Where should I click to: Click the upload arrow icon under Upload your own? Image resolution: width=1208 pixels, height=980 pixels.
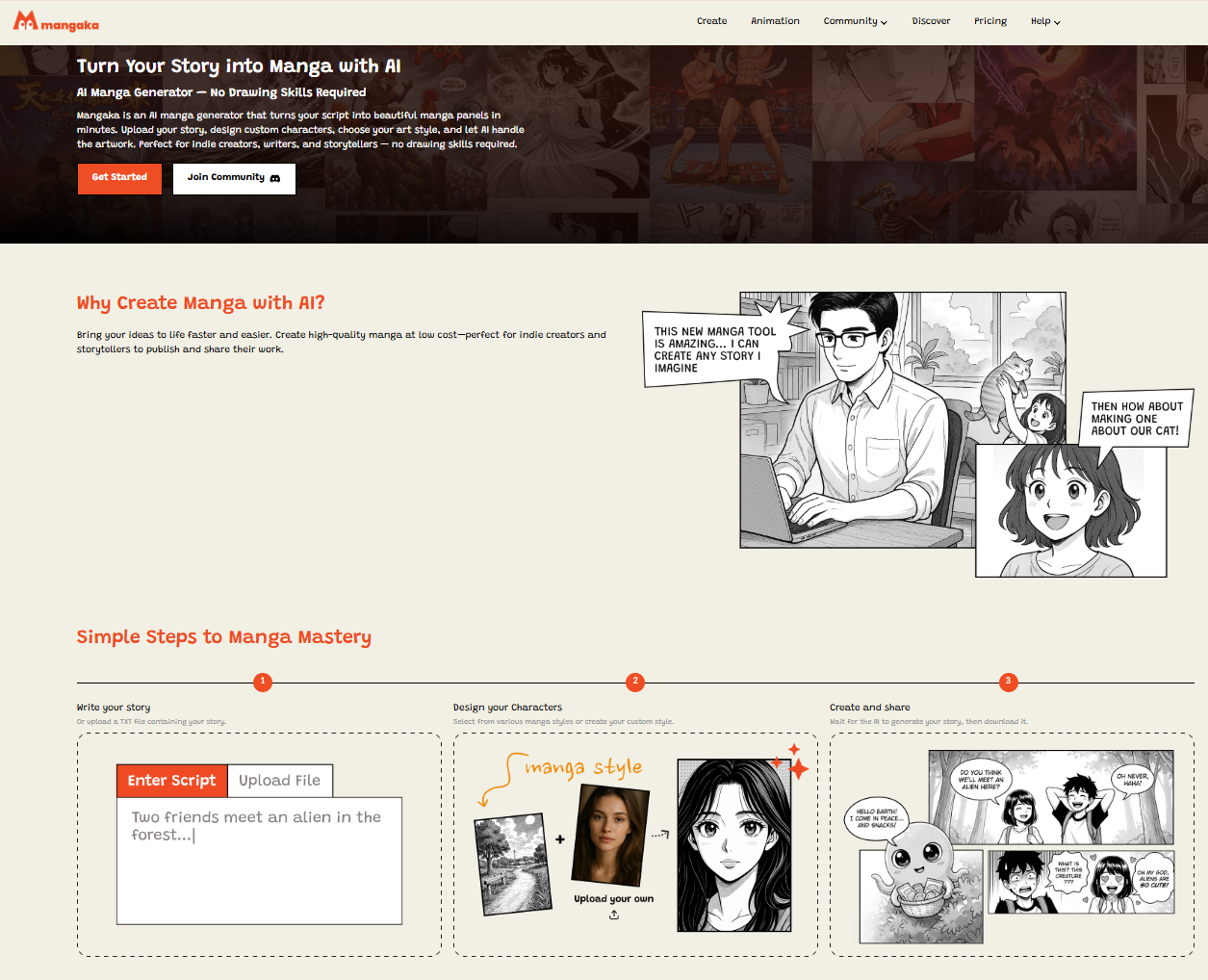pyautogui.click(x=614, y=915)
